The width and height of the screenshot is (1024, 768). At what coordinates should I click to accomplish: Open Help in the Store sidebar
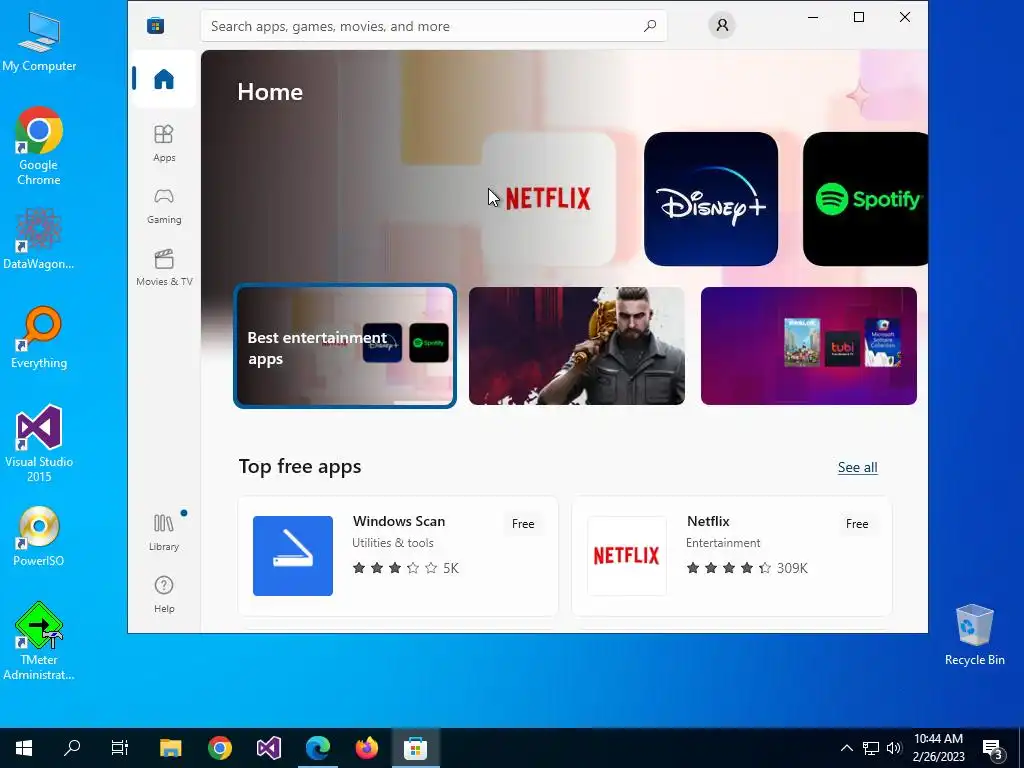(x=164, y=594)
